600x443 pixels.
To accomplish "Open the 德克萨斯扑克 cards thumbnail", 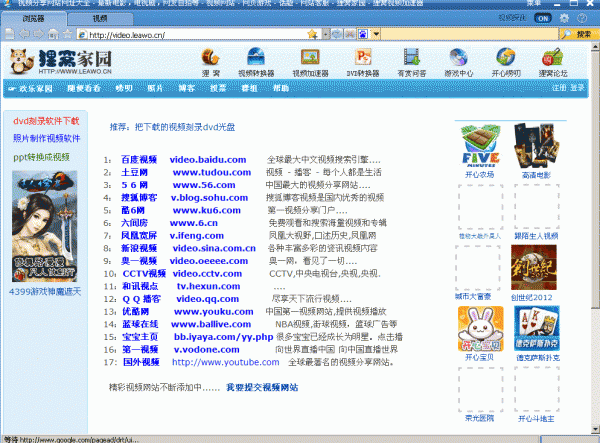I will [x=537, y=328].
